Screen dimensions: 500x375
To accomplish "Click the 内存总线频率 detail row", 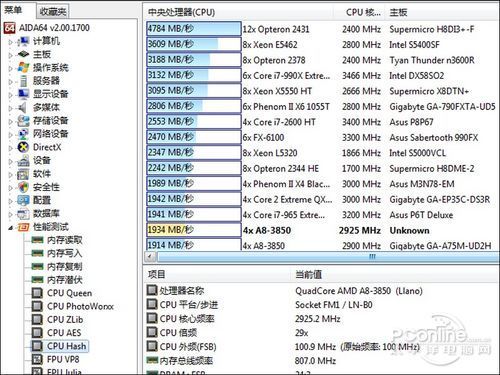I will (322, 361).
